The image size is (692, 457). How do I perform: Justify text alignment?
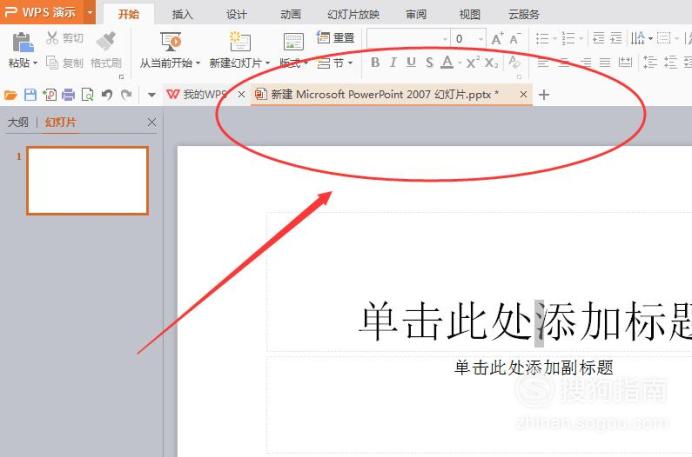click(605, 63)
